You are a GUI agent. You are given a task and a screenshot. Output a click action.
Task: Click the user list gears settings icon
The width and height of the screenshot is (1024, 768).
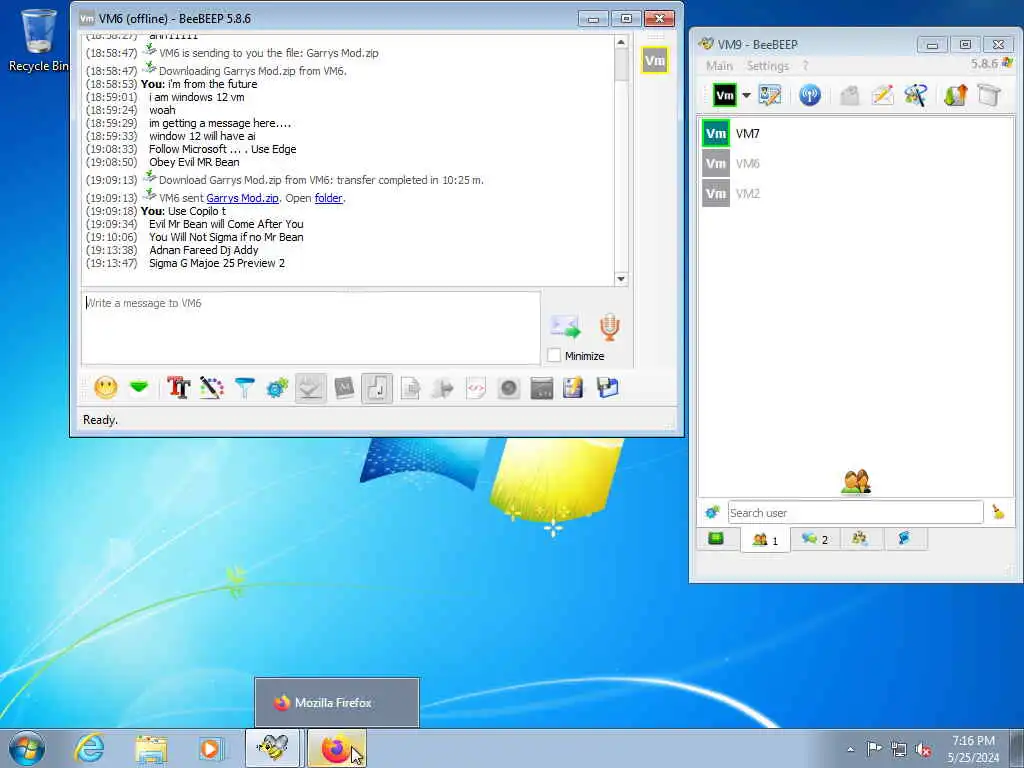tap(712, 513)
